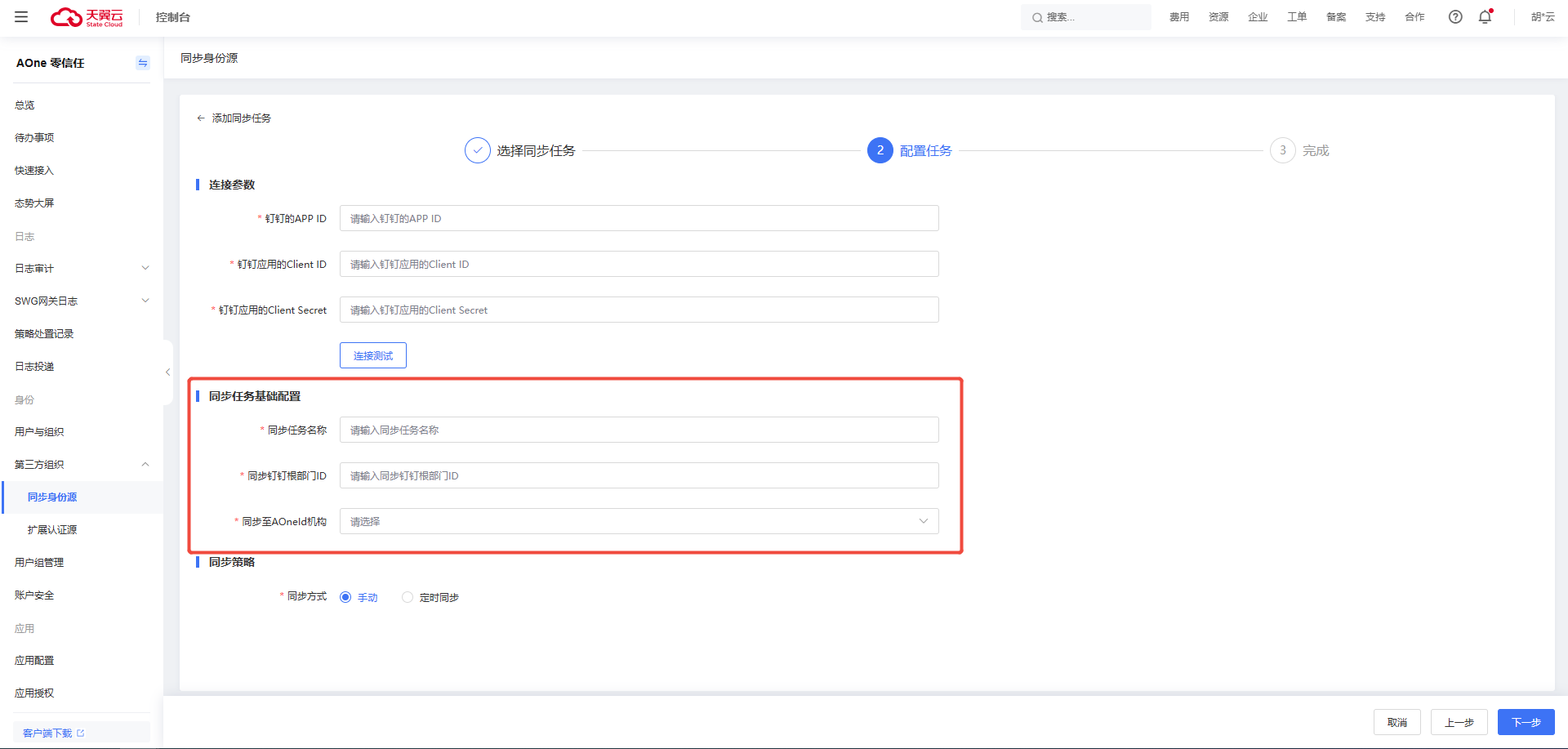Viewport: 1568px width, 749px height.
Task: Collapse the sidebar with the handle arrow
Action: pos(167,372)
